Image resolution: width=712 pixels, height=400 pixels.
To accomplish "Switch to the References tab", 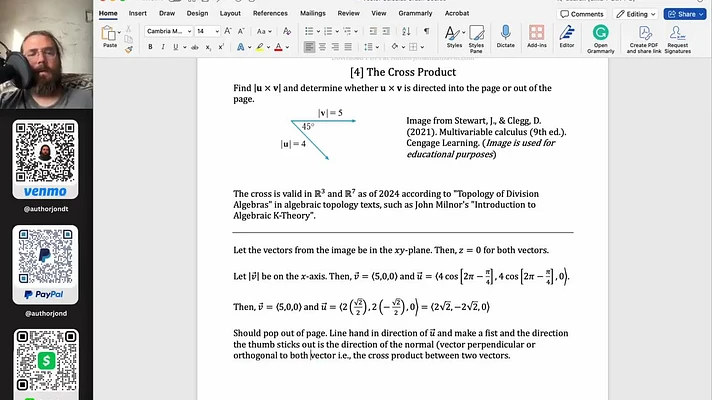I will click(270, 13).
